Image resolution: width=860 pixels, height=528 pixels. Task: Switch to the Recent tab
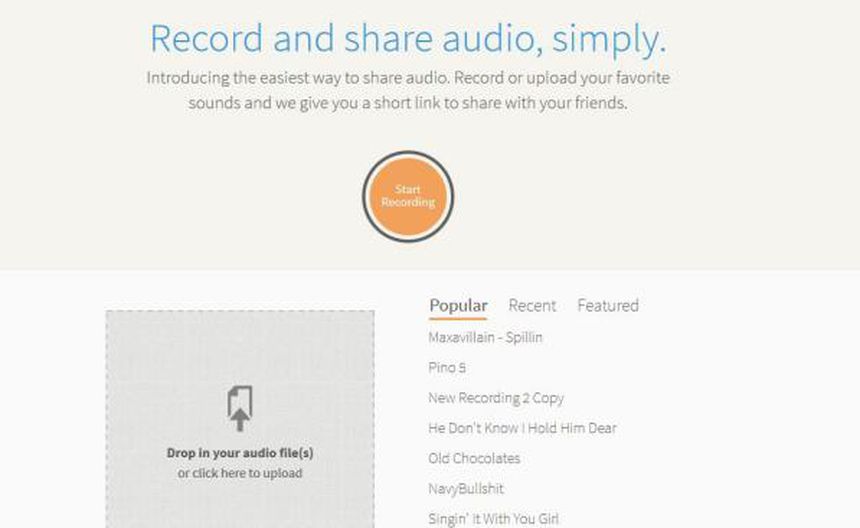click(532, 305)
